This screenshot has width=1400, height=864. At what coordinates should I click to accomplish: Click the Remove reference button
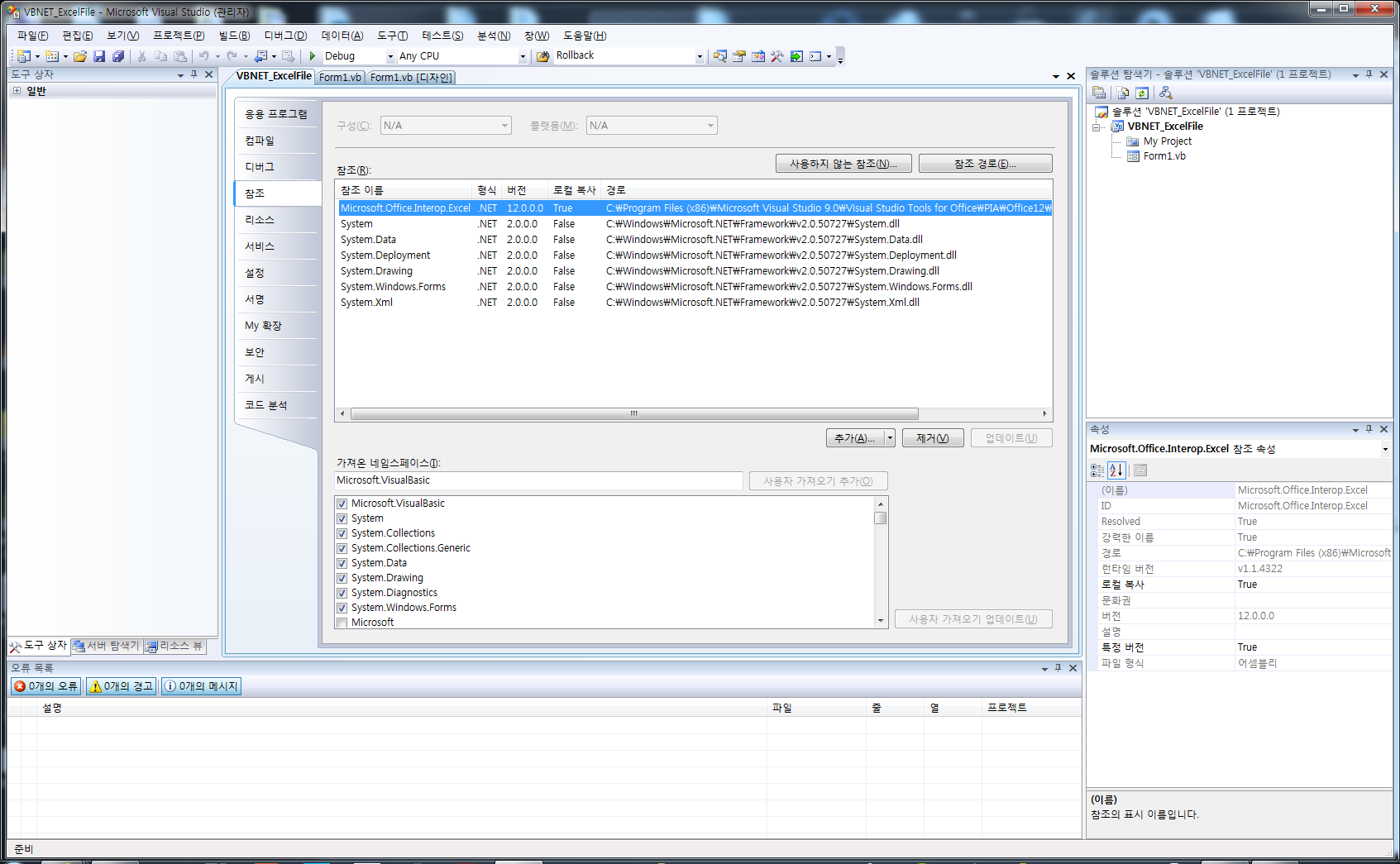tap(933, 438)
